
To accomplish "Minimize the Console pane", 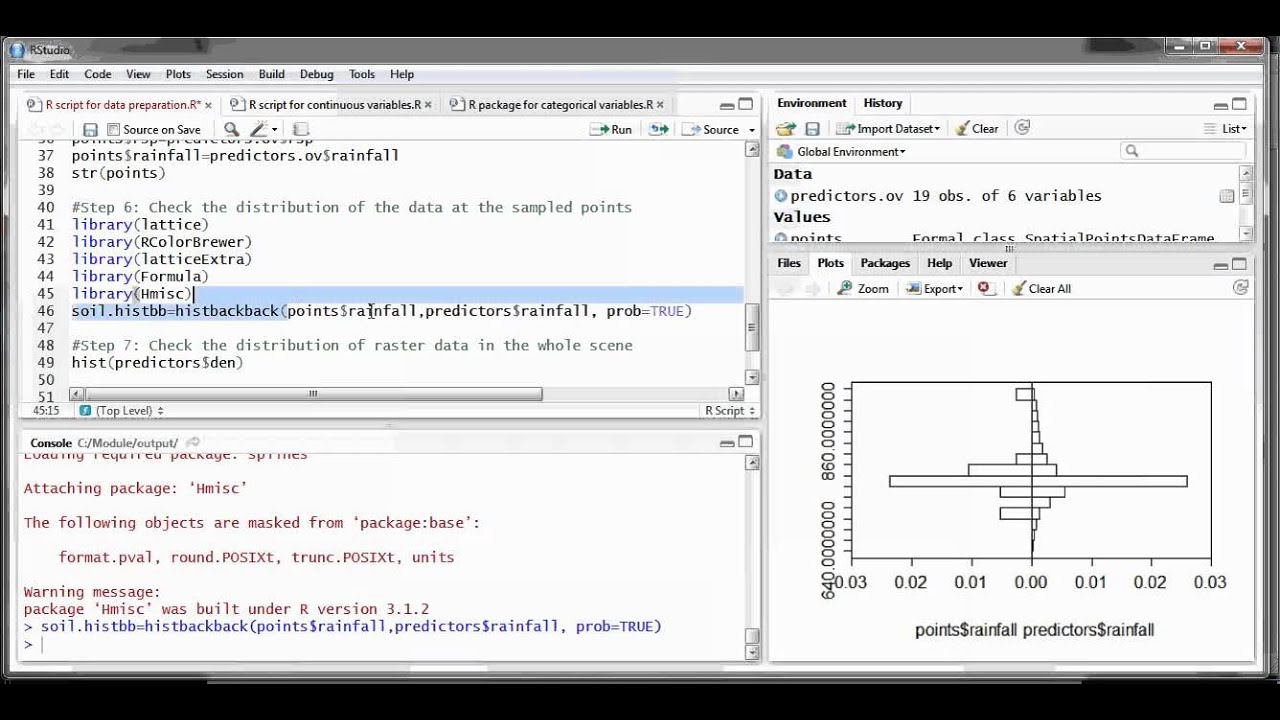I will (727, 442).
